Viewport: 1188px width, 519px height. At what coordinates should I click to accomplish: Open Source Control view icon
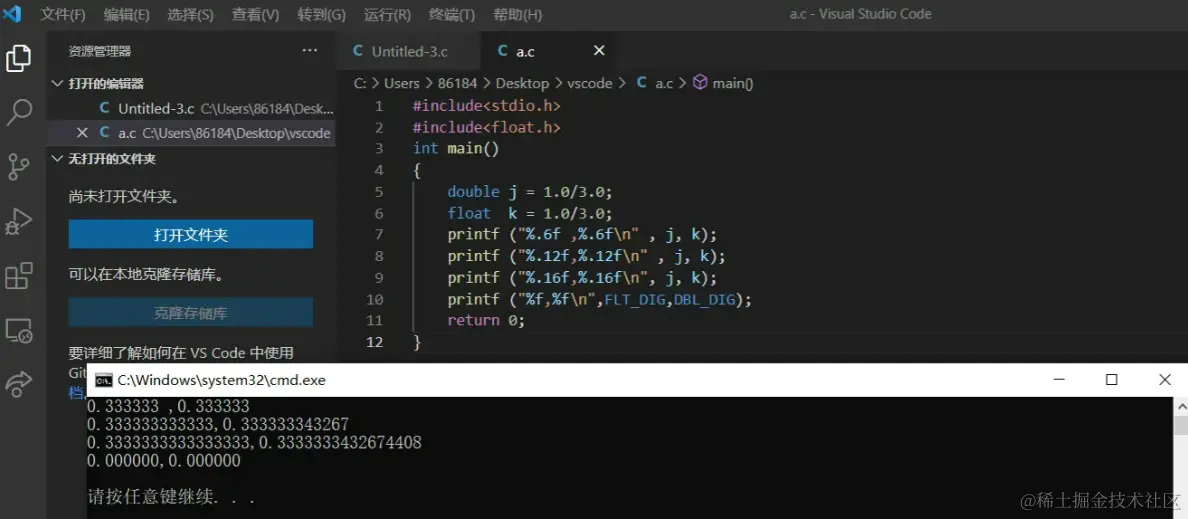[18, 167]
